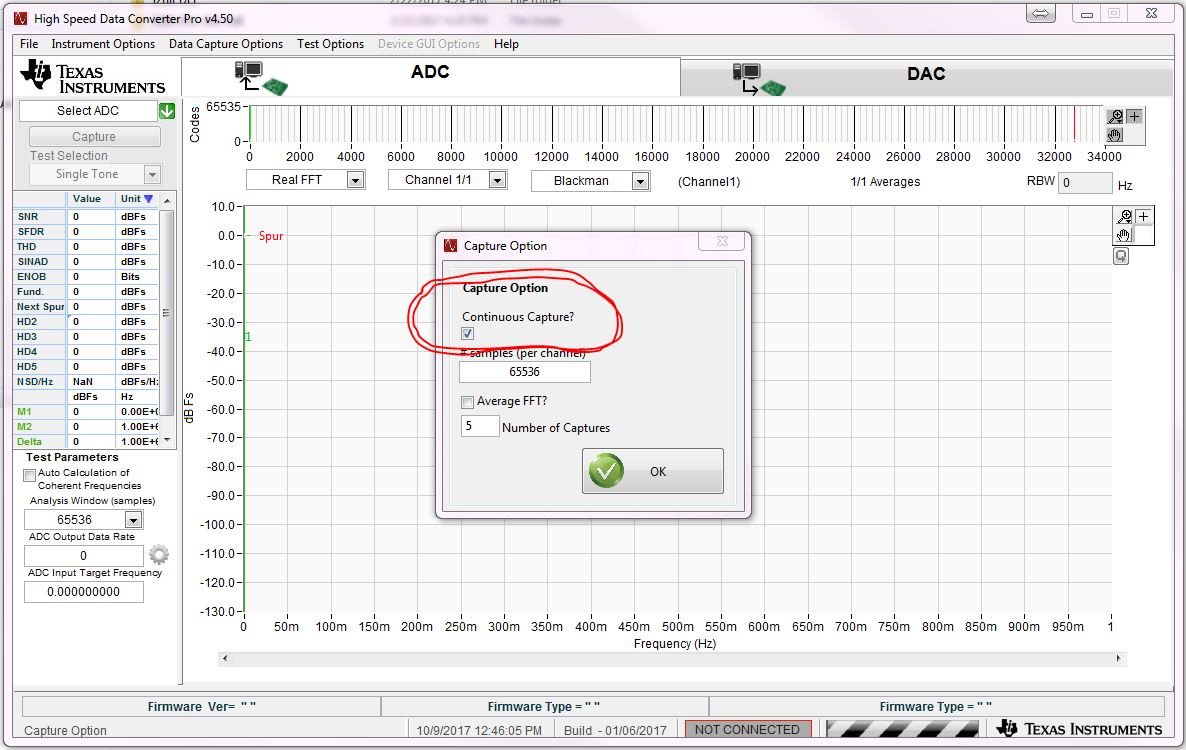The image size is (1186, 750).
Task: Click scroll-down arrow of measurements table
Action: (167, 440)
